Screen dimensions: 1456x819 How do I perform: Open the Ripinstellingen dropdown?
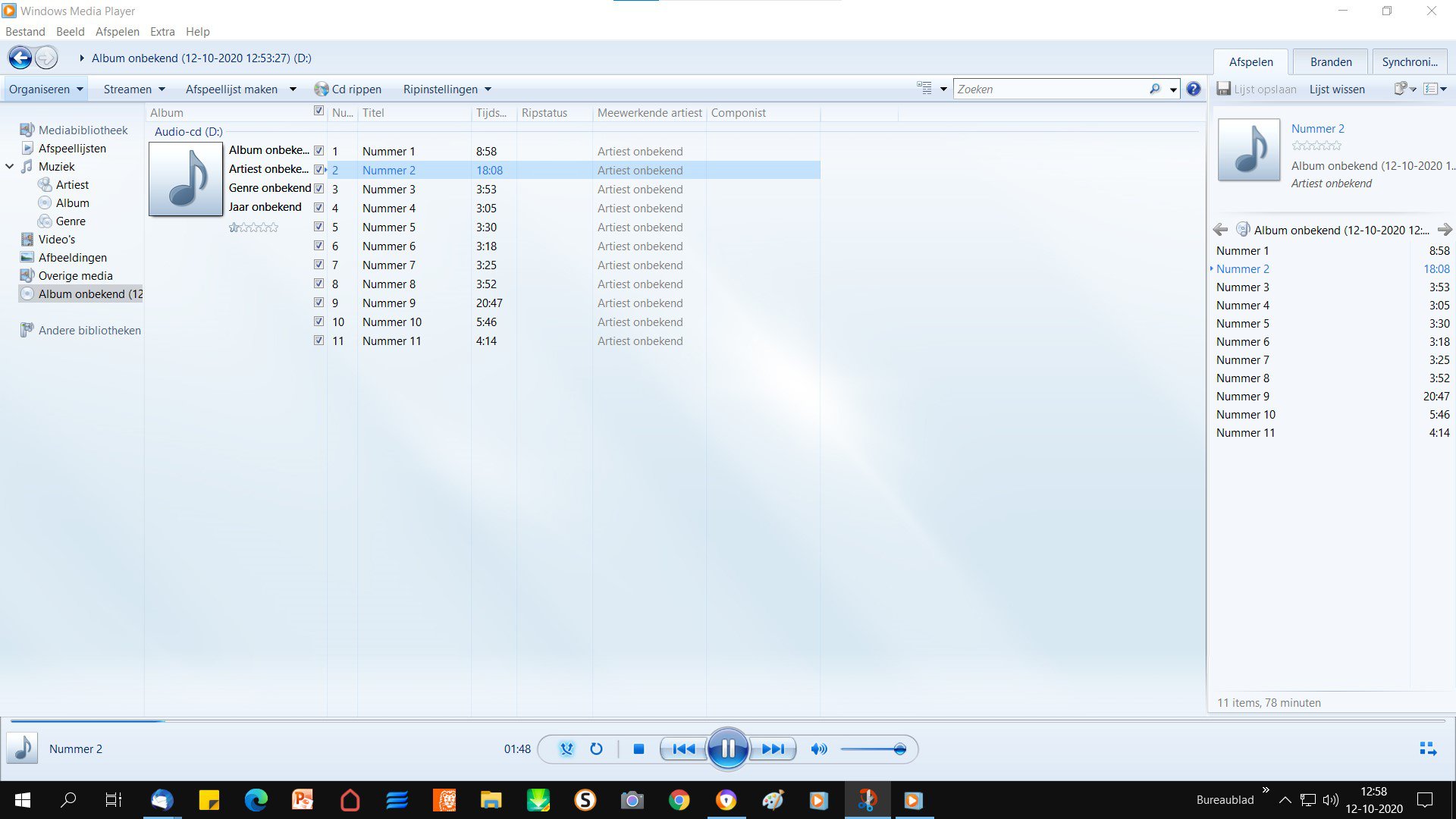coord(447,89)
